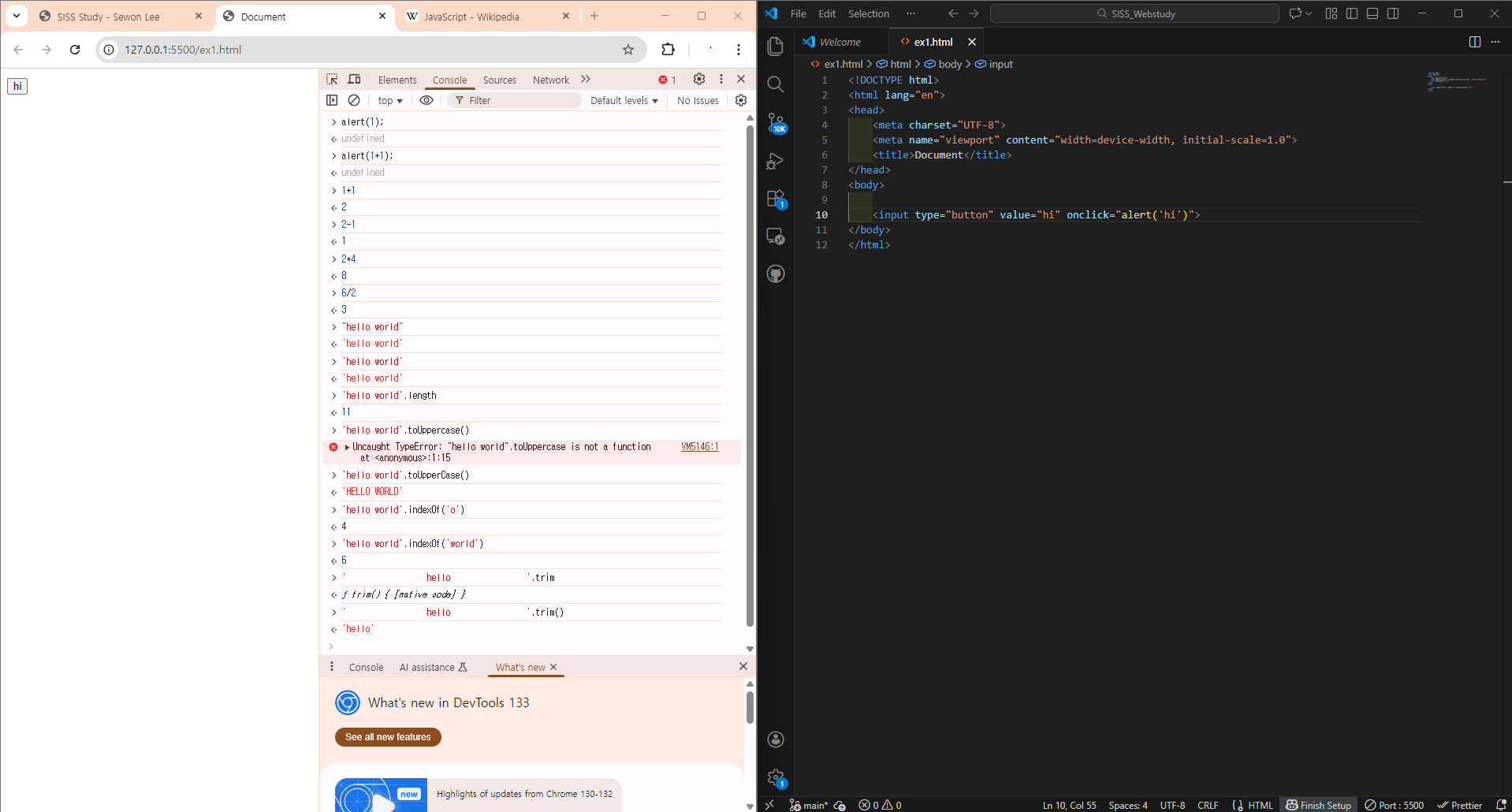The image size is (1512, 812).
Task: Open the Default levels dropdown
Action: [624, 101]
